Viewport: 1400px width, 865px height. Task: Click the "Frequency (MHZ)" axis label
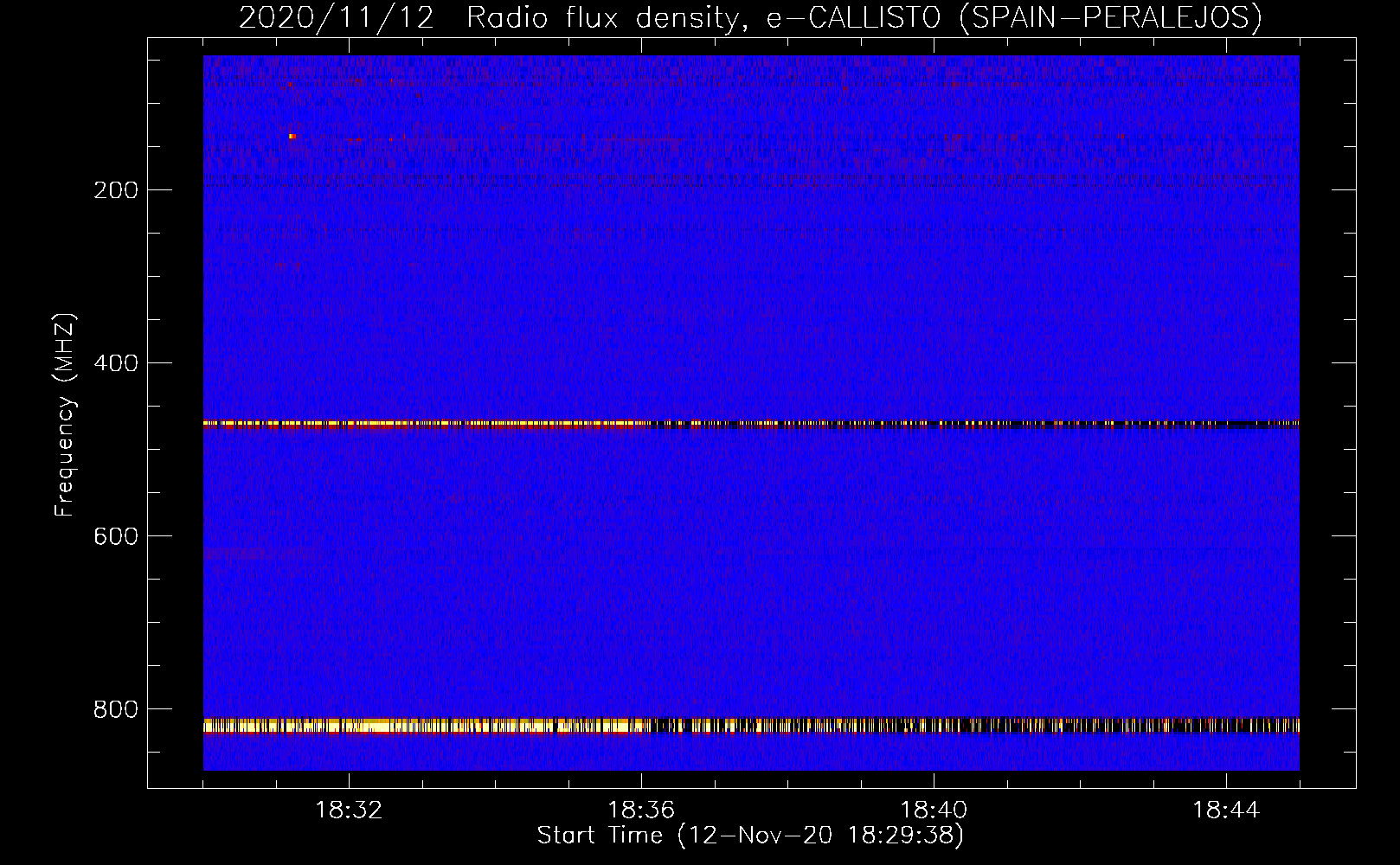coord(65,415)
